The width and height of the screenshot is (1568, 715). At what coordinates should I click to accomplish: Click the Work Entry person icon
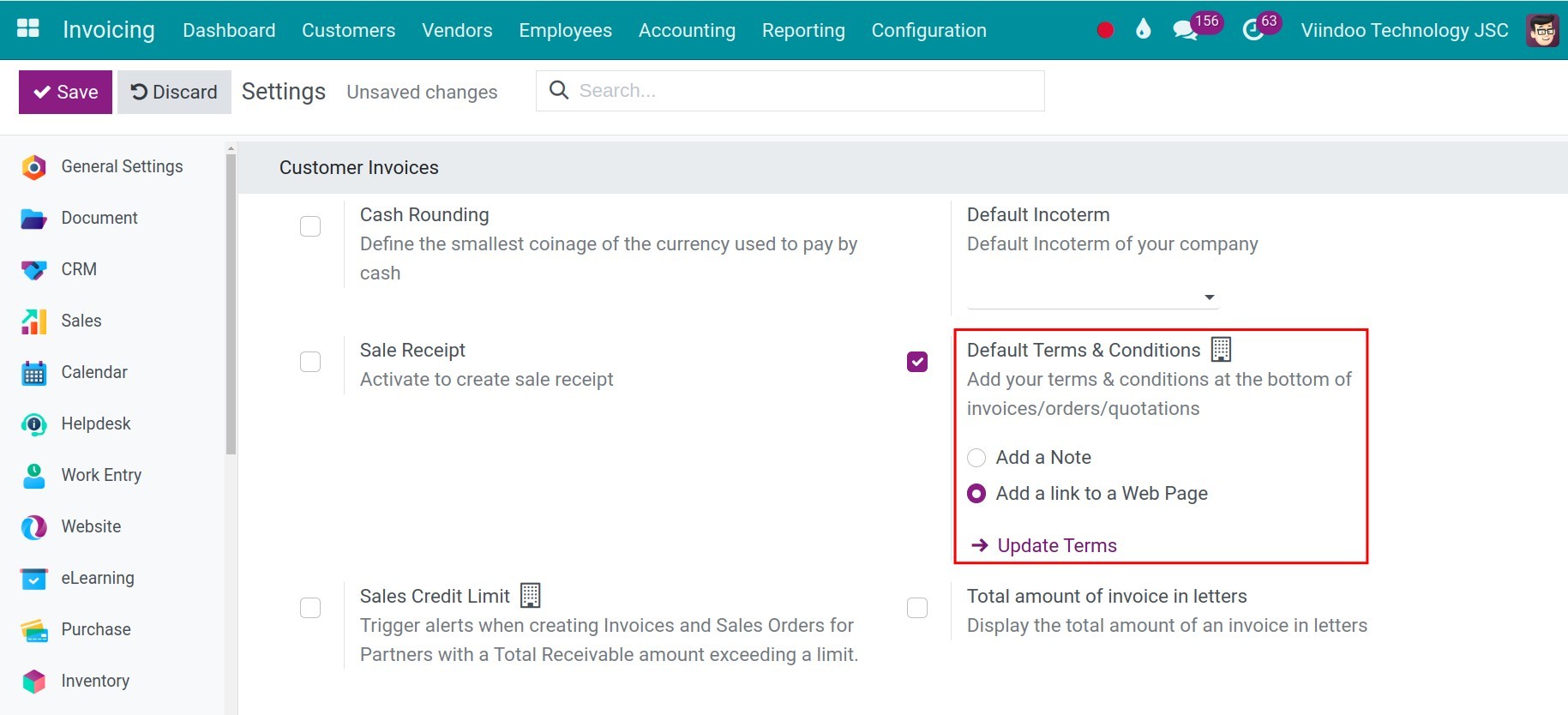click(x=33, y=476)
